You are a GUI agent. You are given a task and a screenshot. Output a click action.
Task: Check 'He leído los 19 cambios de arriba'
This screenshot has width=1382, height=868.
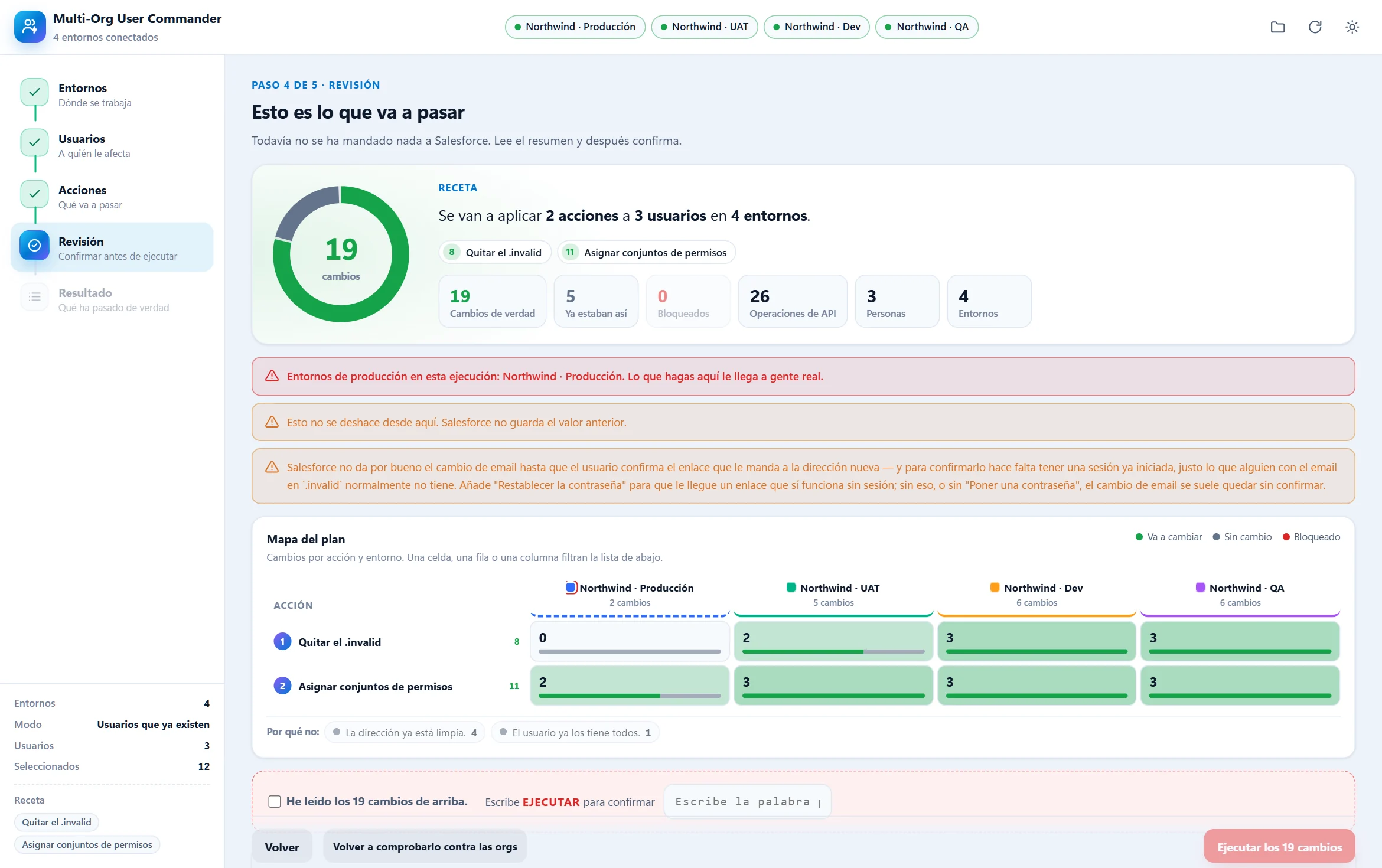[275, 802]
